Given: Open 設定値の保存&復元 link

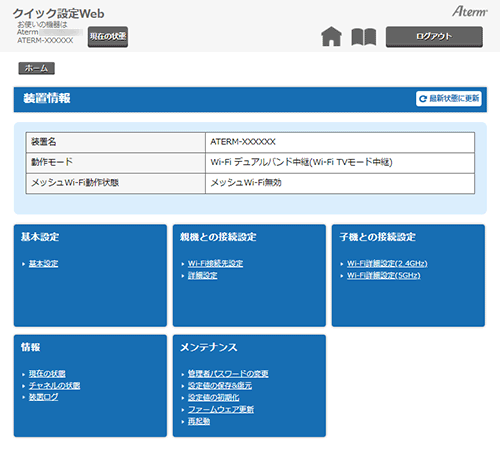Looking at the screenshot, I should 220,386.
